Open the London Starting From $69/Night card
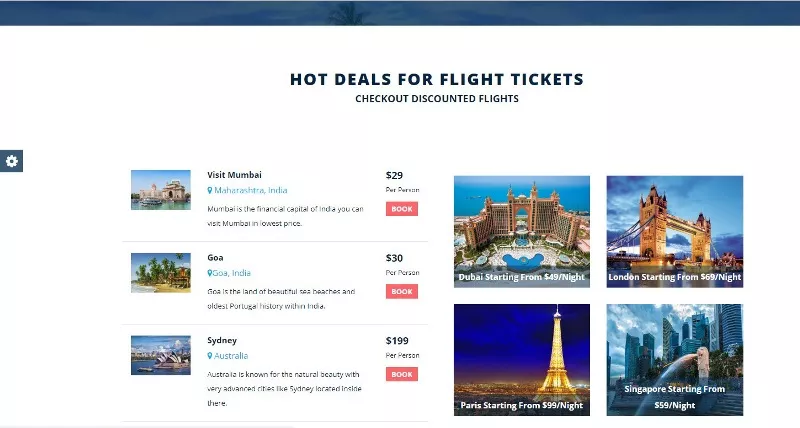 point(674,232)
